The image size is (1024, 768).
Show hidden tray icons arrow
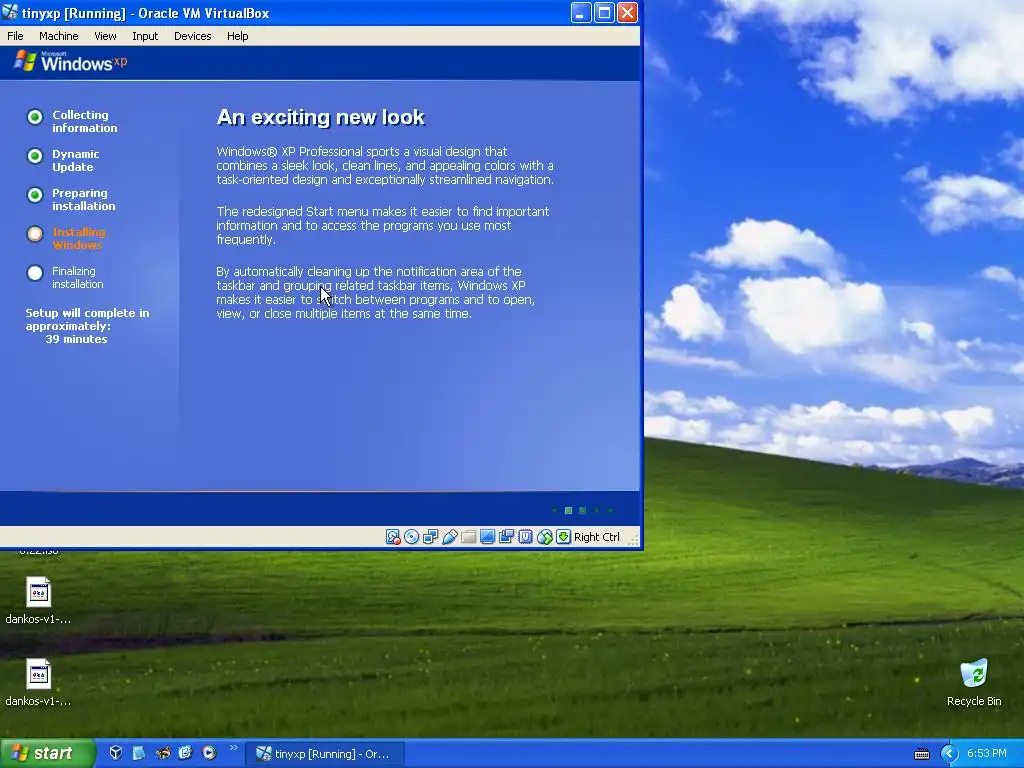(949, 754)
